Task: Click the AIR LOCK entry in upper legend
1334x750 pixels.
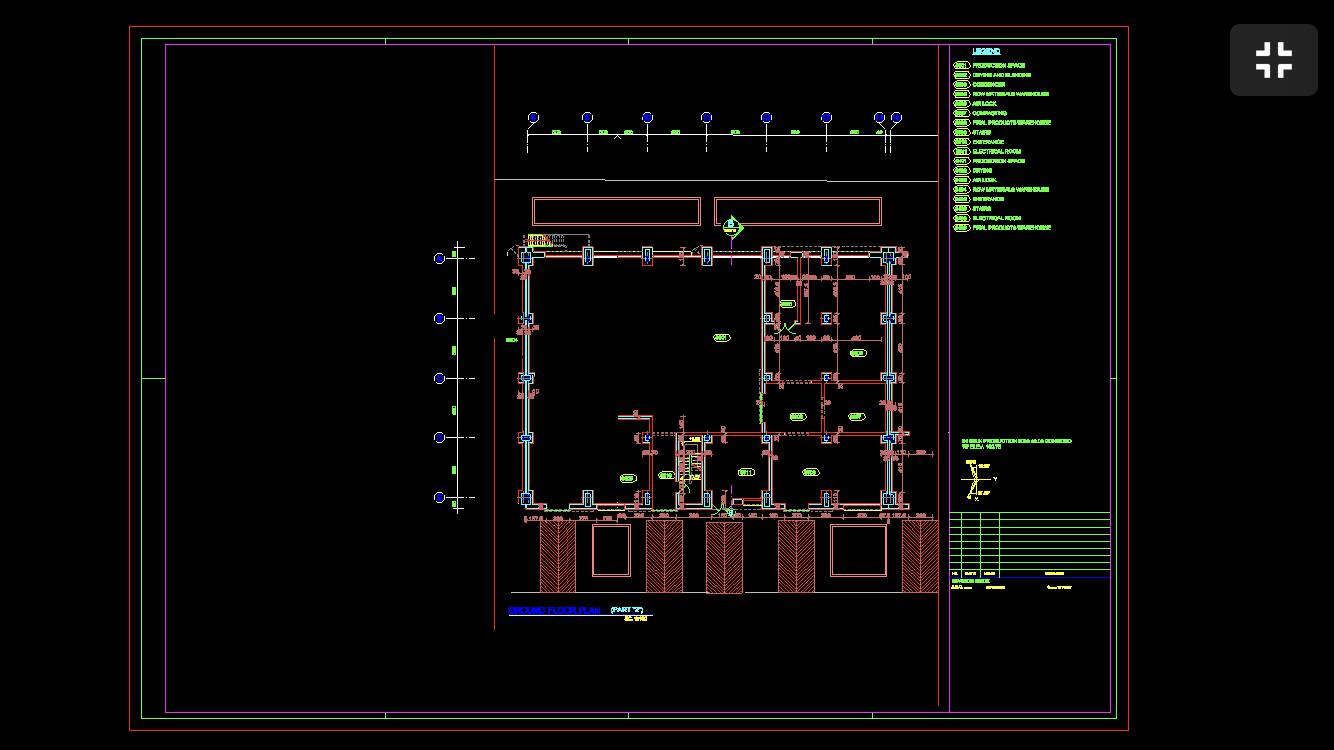Action: pos(984,104)
